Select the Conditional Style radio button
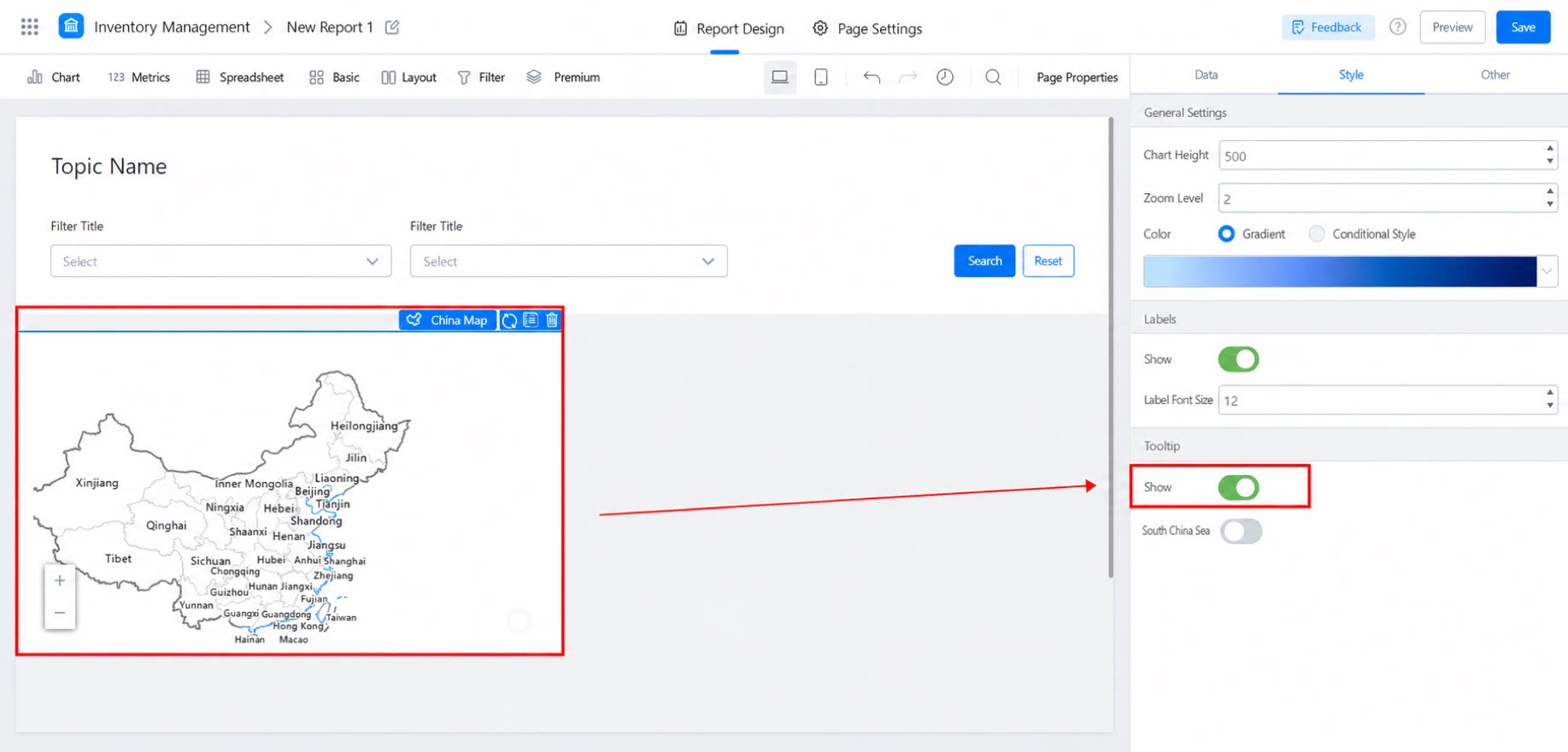 tap(1317, 233)
